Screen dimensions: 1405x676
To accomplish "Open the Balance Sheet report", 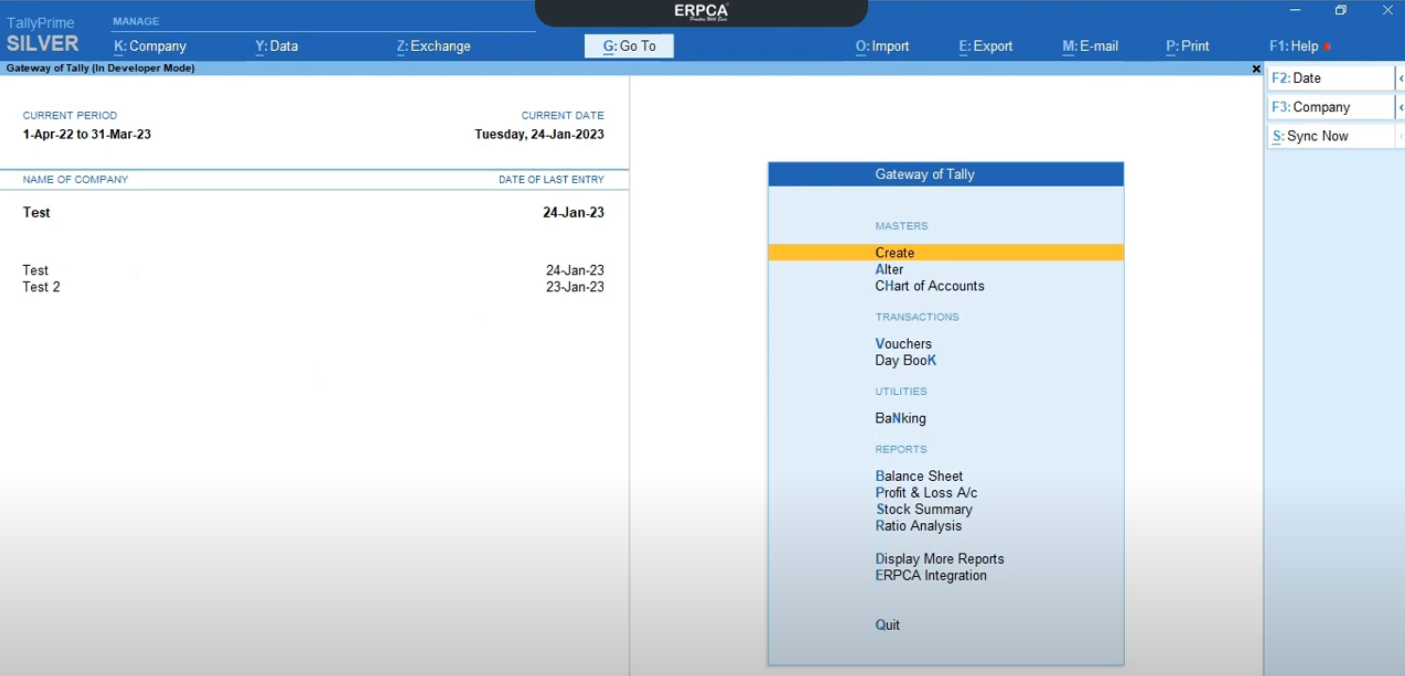I will tap(919, 477).
